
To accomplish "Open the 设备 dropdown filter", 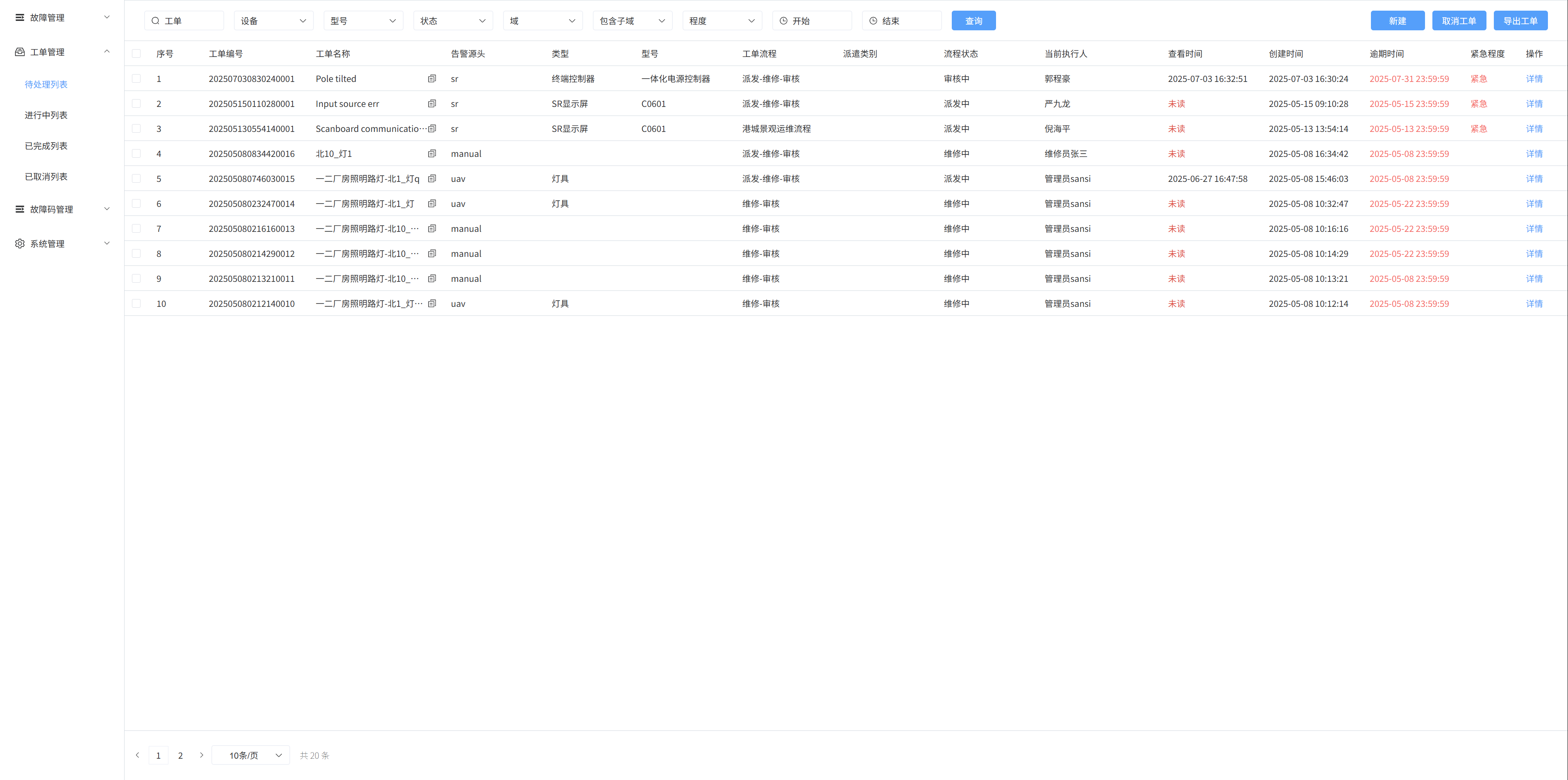I will [273, 20].
